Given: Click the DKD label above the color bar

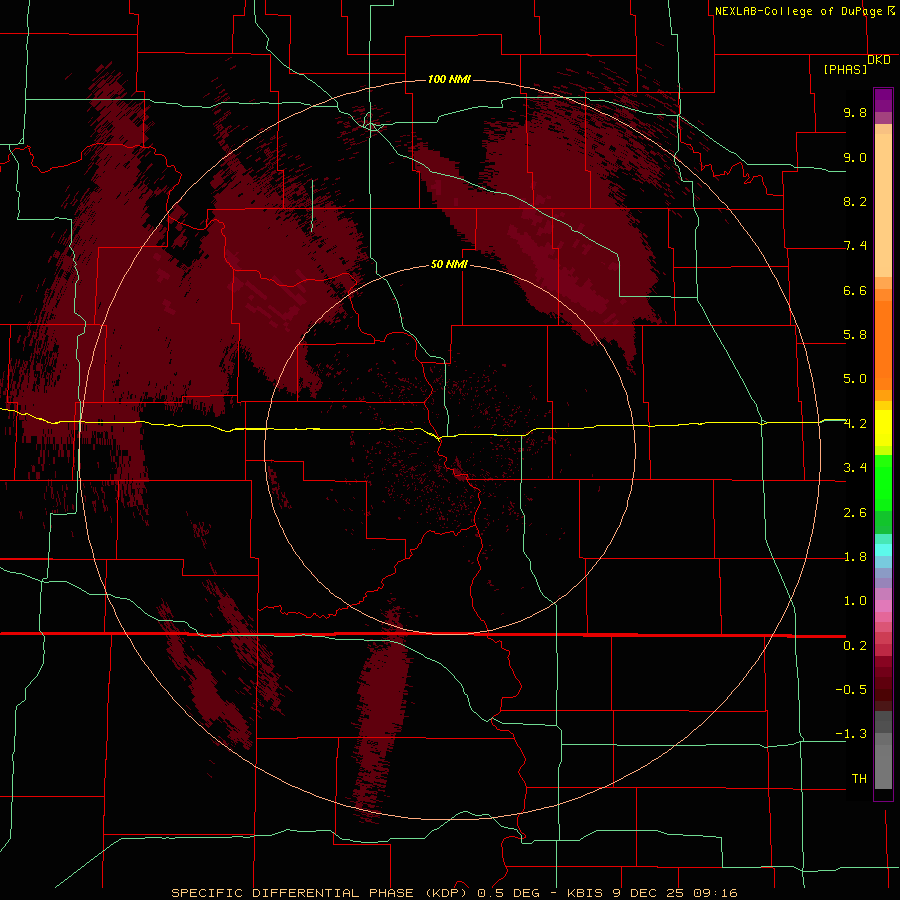Looking at the screenshot, I should (x=879, y=60).
